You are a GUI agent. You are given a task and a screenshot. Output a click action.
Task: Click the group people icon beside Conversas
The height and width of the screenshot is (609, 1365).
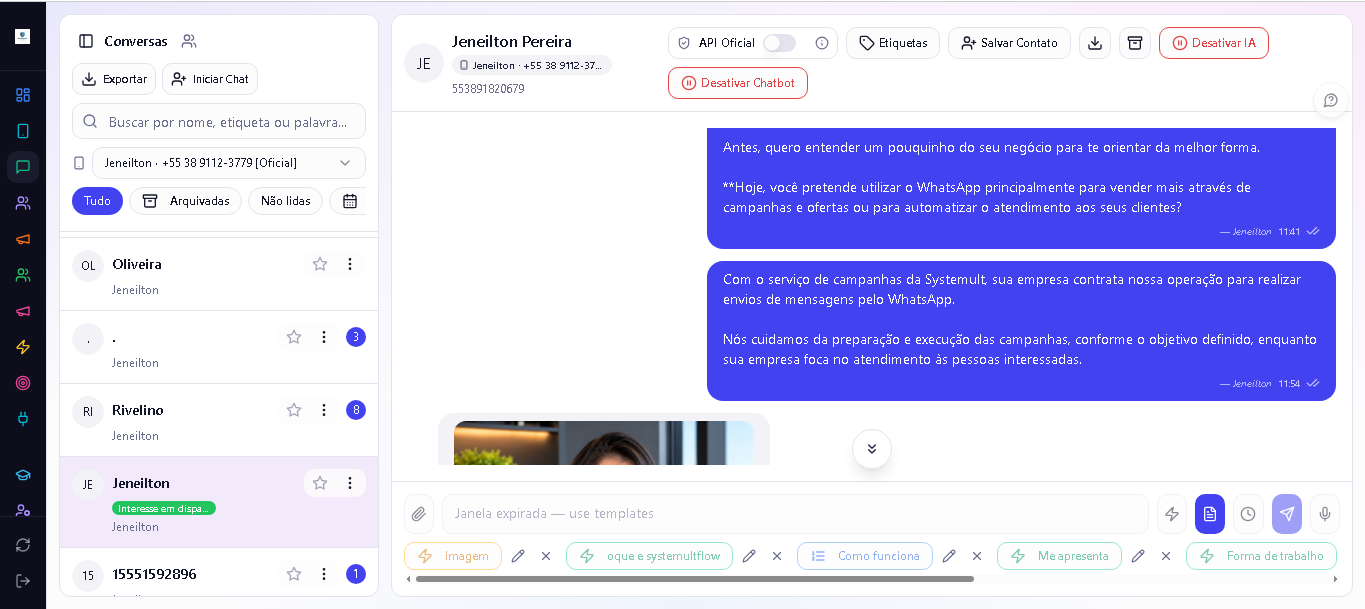pyautogui.click(x=189, y=41)
